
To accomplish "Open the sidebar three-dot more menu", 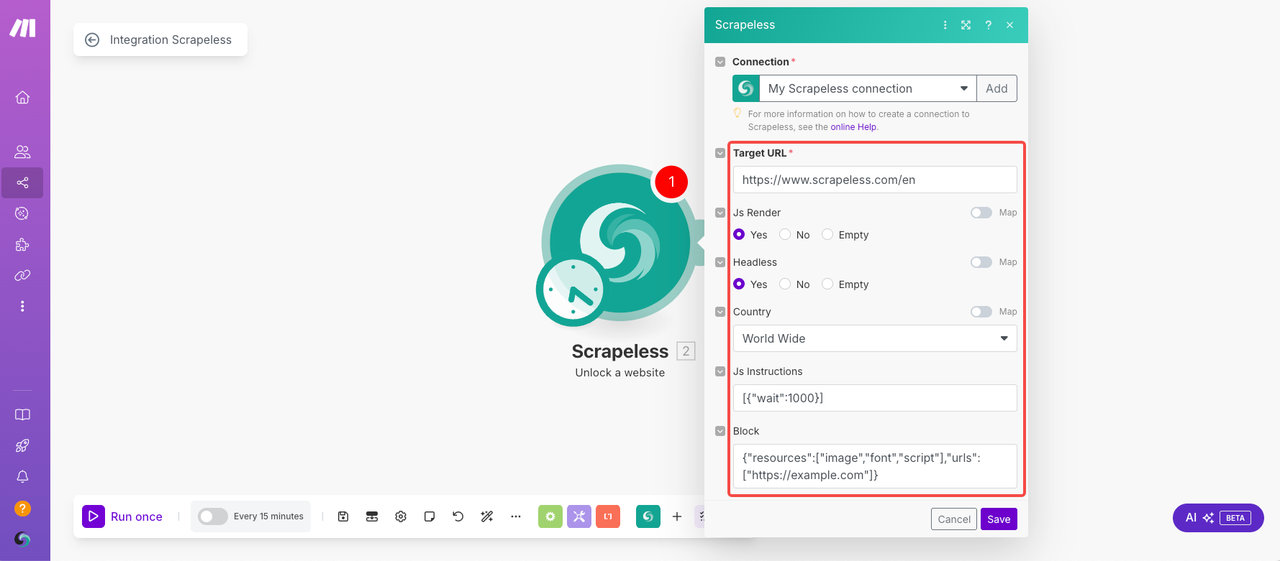I will click(x=22, y=306).
